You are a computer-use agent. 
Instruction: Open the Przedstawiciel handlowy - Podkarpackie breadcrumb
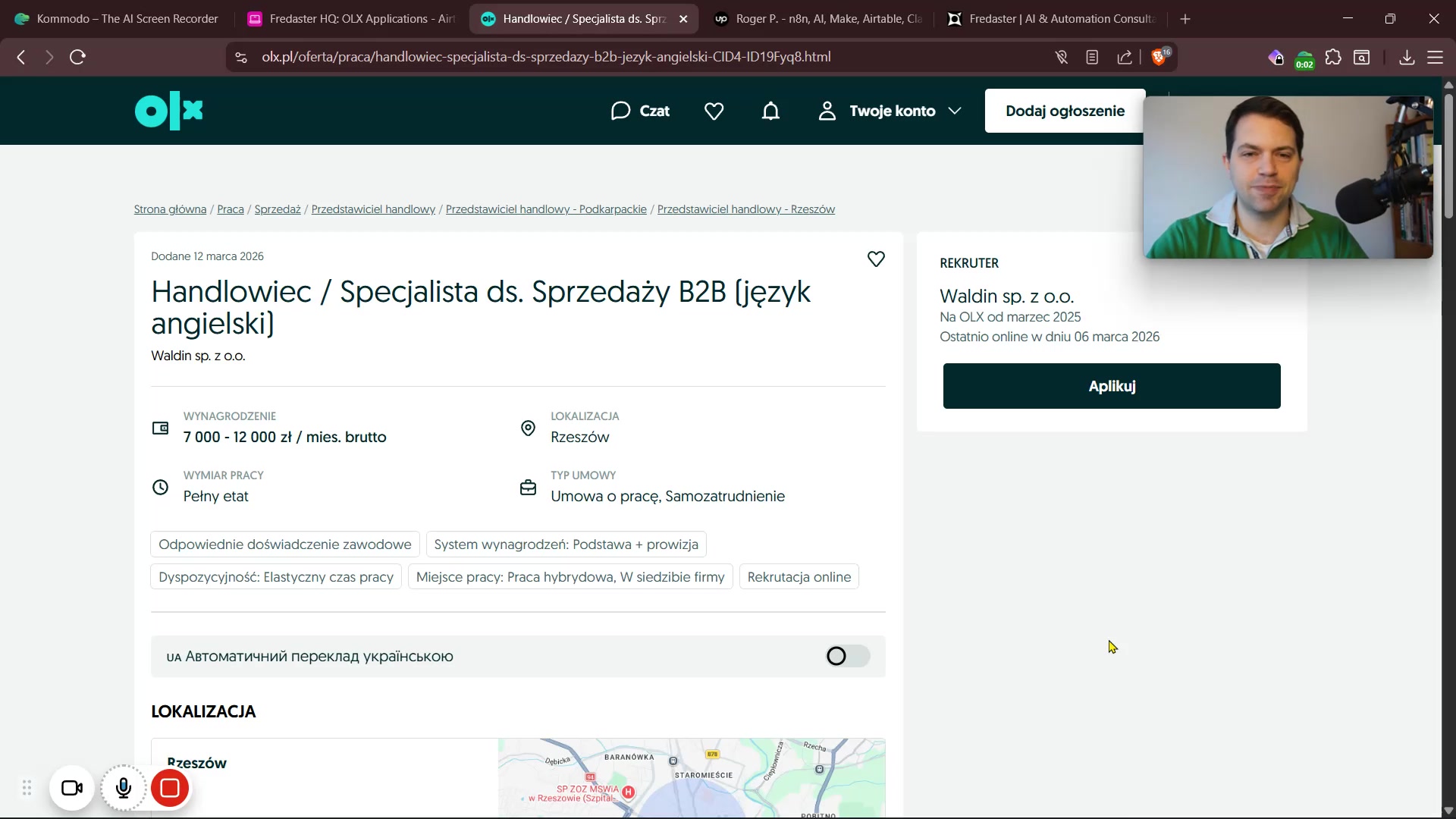pyautogui.click(x=546, y=209)
